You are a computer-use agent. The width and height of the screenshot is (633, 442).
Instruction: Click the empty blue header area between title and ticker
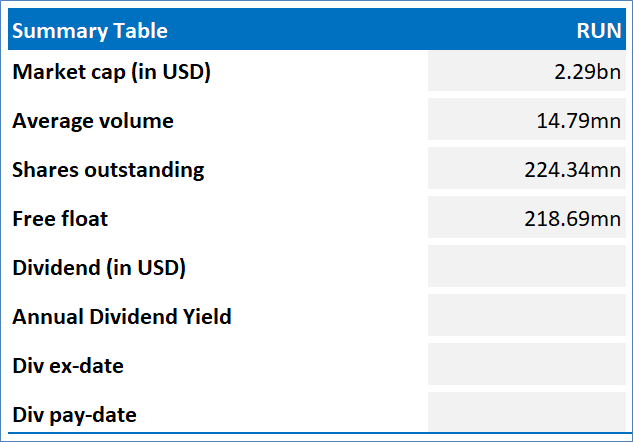[x=370, y=30]
